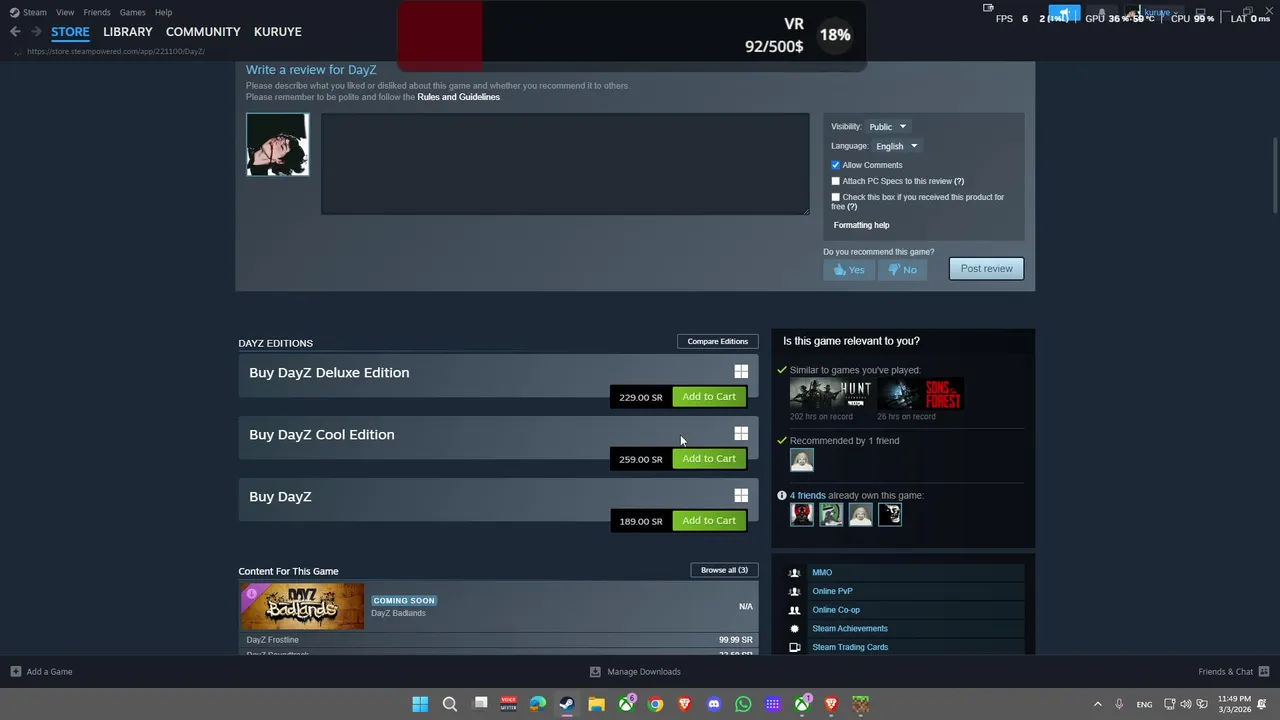
Task: Open WhatsApp from the taskbar
Action: (743, 704)
